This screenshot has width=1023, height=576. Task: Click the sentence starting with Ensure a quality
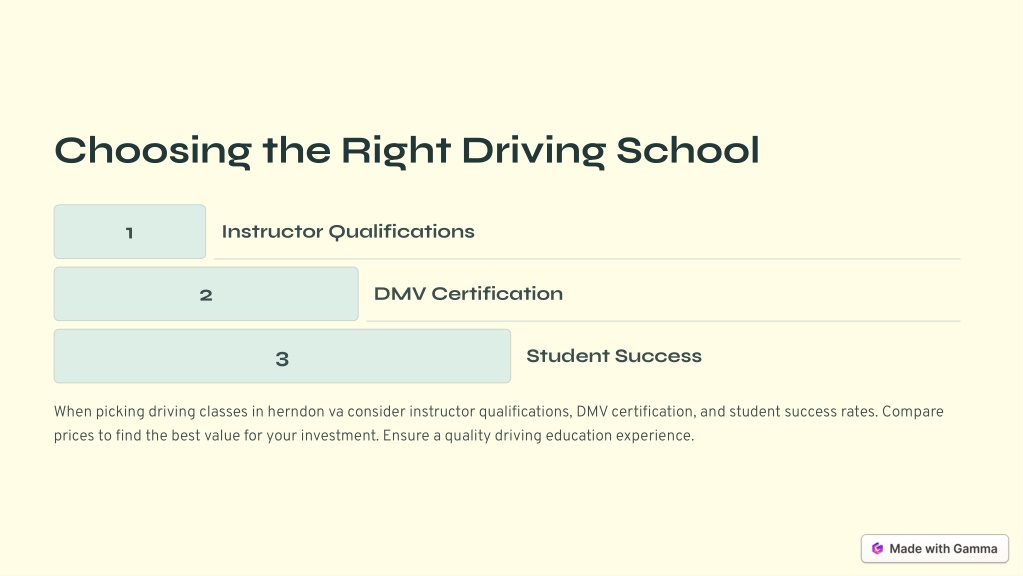coord(538,435)
